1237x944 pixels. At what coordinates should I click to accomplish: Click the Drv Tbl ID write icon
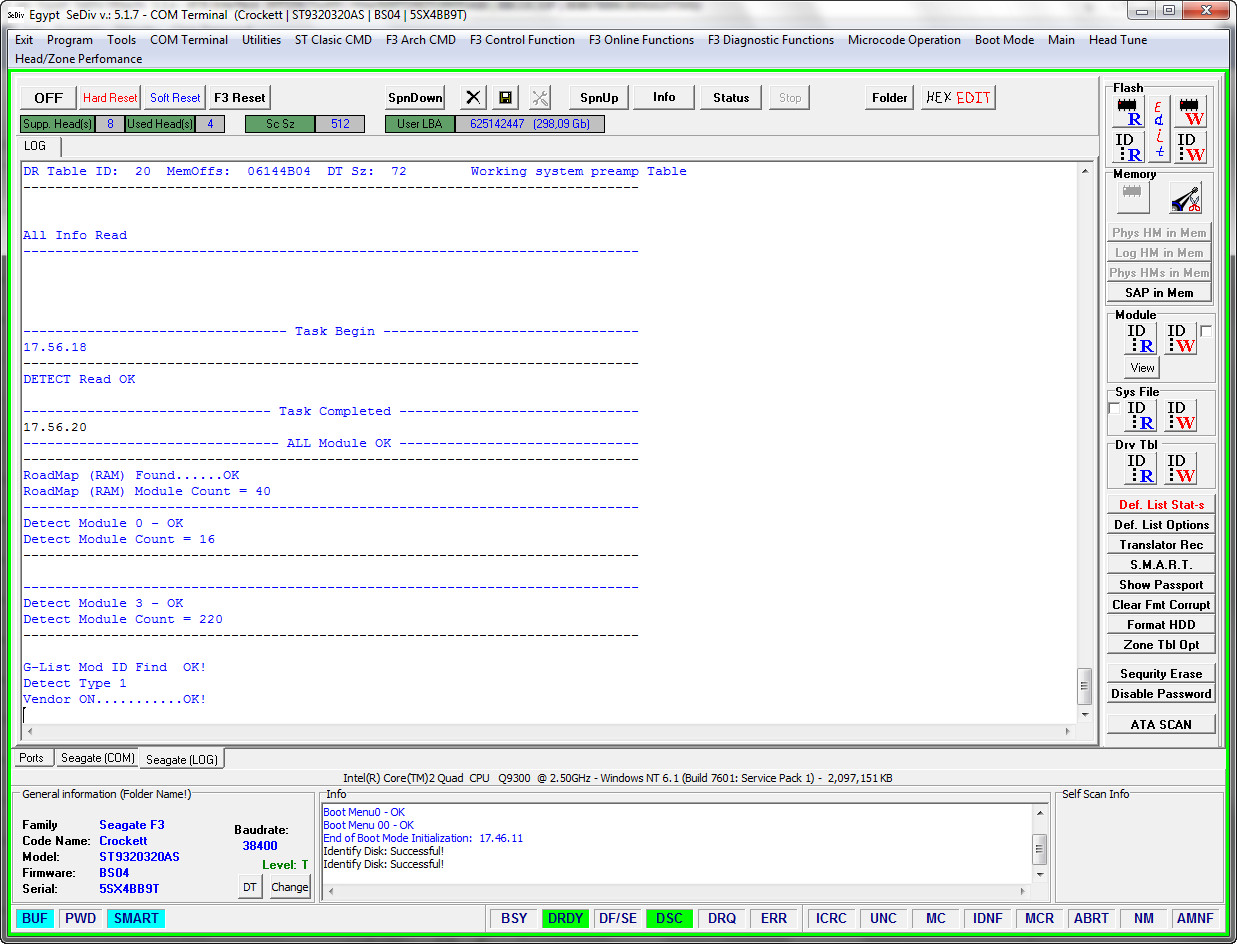pyautogui.click(x=1181, y=468)
